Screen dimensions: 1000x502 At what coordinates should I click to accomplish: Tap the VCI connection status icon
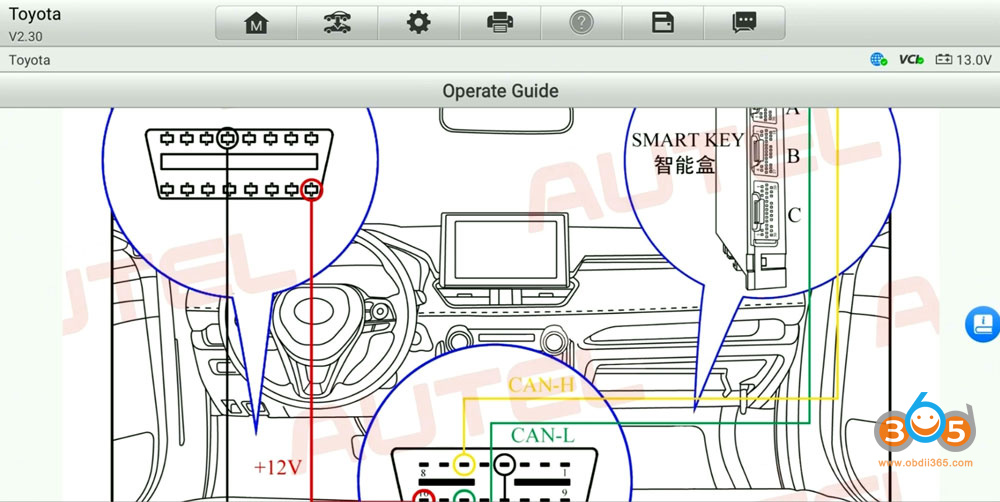point(911,59)
